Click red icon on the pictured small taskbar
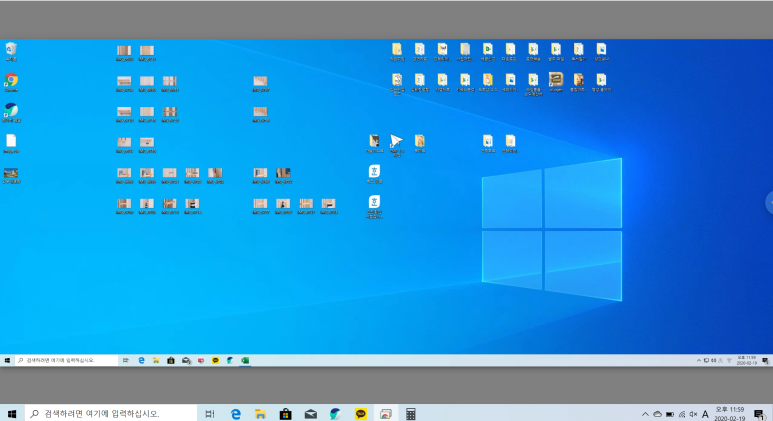Screen dimensions: 773x421 click(x=201, y=360)
